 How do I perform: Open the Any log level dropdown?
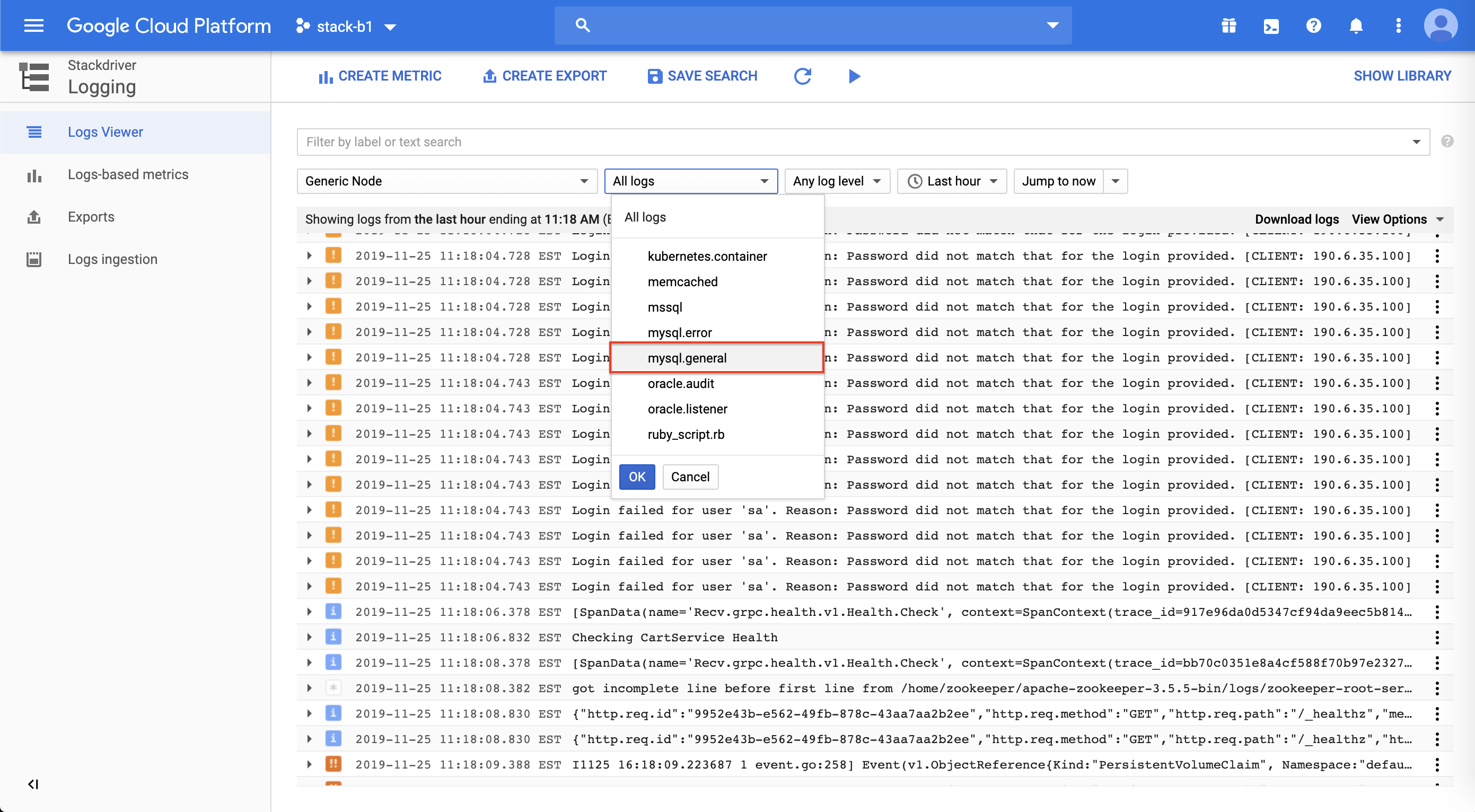(836, 181)
